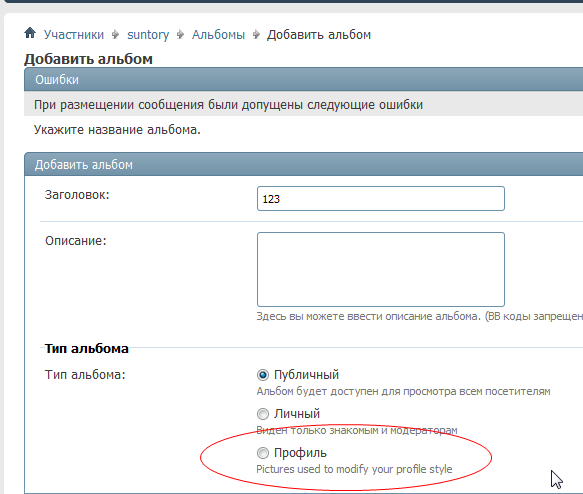Screen dimensions: 583x494
Task: Click the 'Описание:' field label
Action: (x=76, y=241)
